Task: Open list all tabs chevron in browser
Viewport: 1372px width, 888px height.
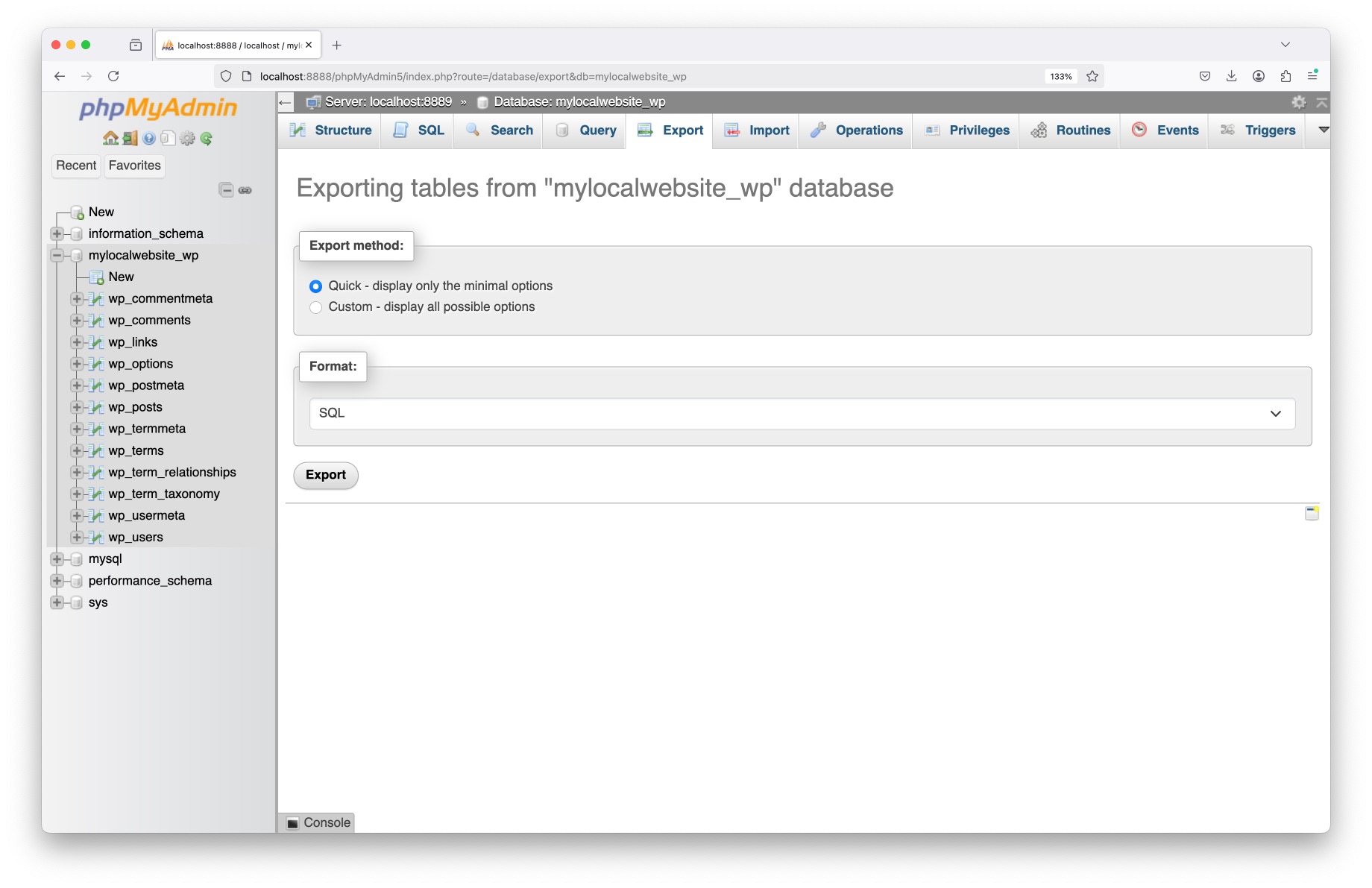Action: (1286, 45)
